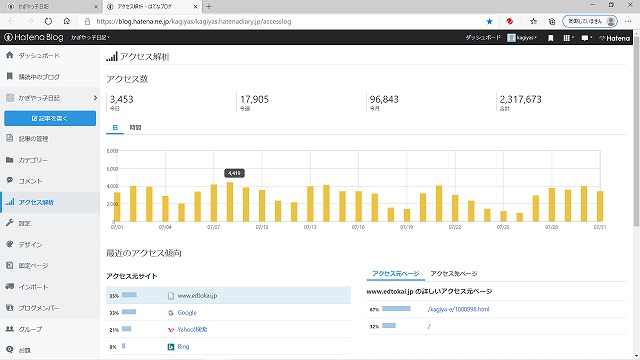Click the blue favorite star in address bar
Viewport: 640px width, 360px height.
pyautogui.click(x=489, y=21)
